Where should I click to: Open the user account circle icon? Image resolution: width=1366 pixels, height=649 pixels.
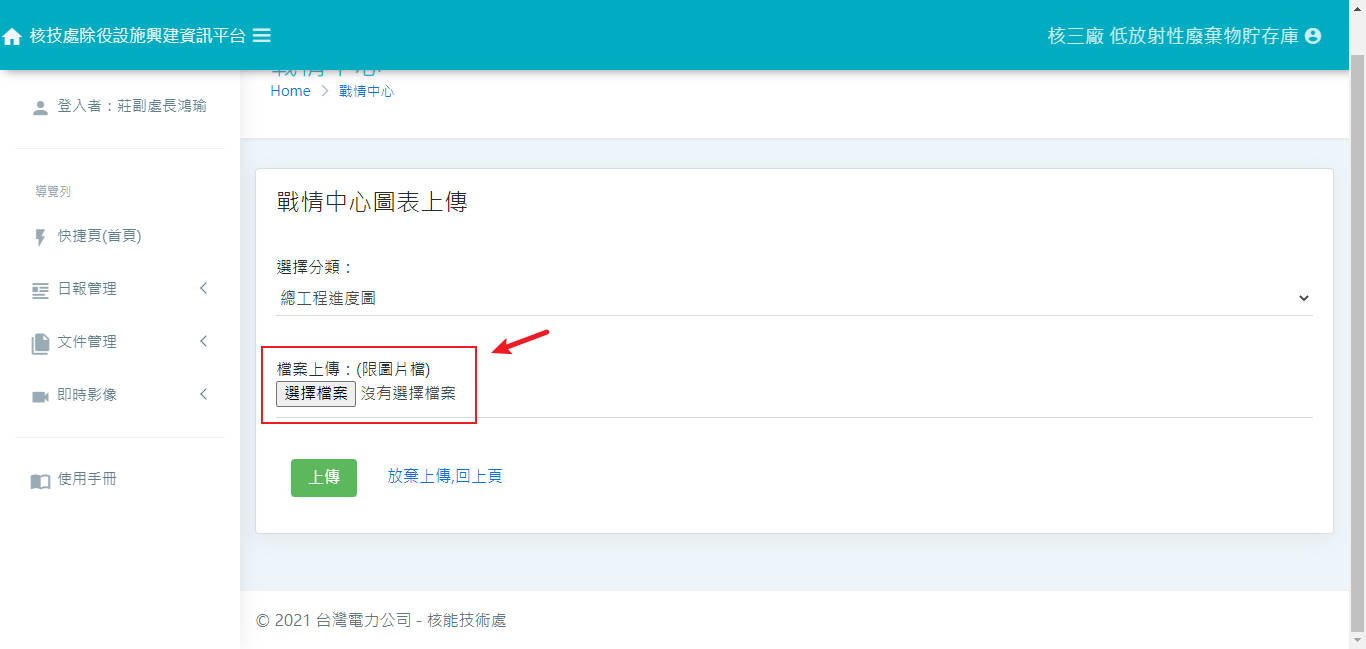pos(1313,36)
